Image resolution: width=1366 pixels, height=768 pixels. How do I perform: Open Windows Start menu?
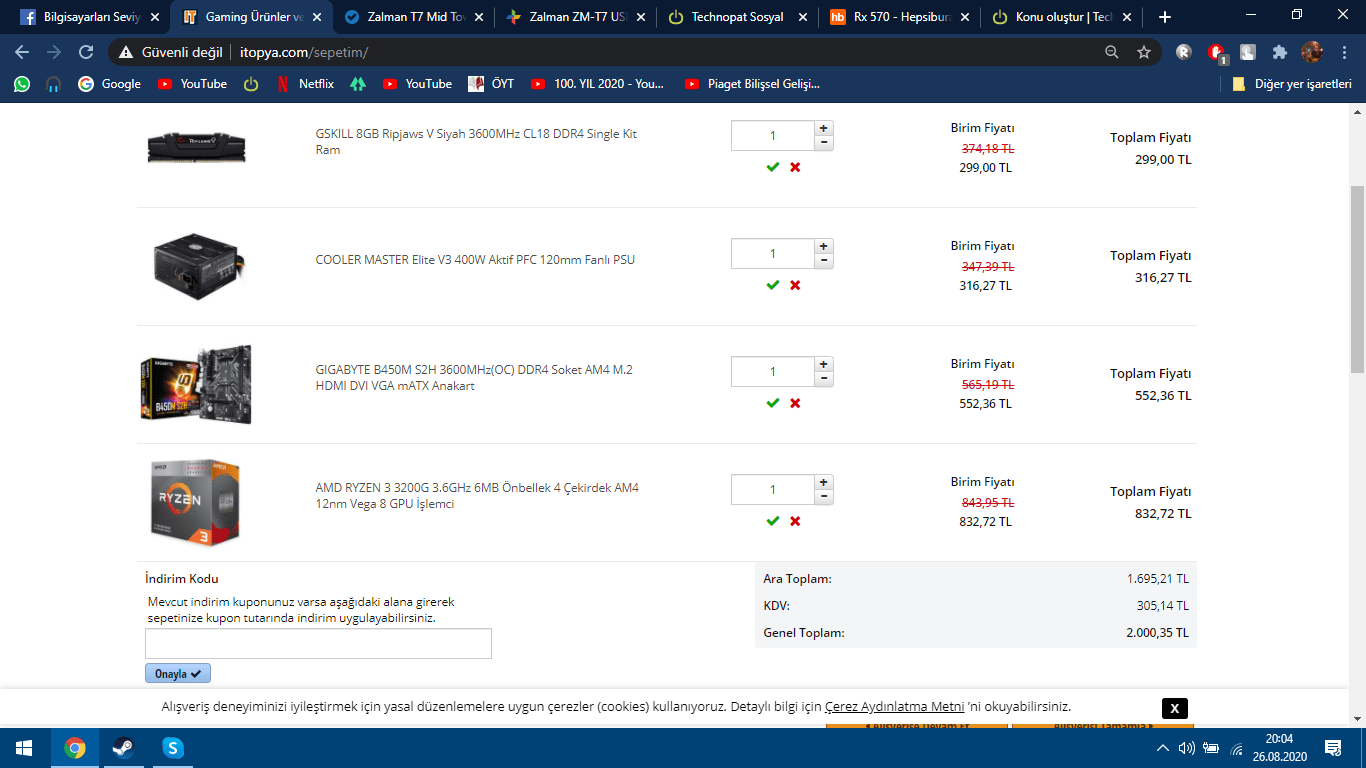(x=24, y=748)
